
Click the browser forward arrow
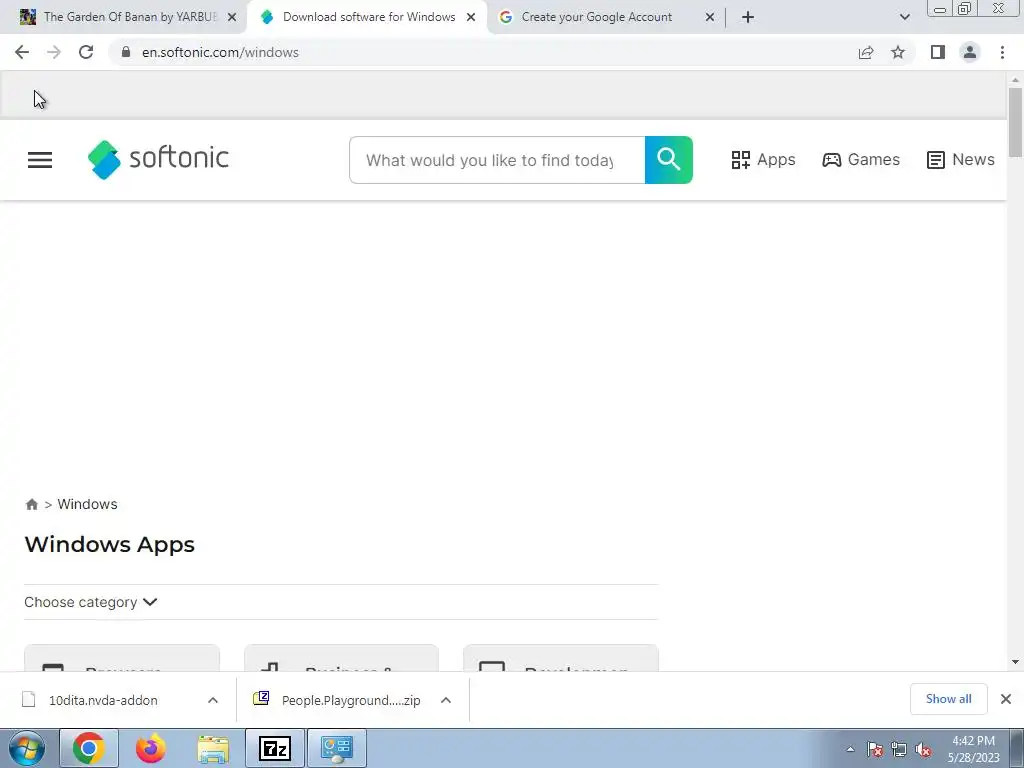point(54,52)
